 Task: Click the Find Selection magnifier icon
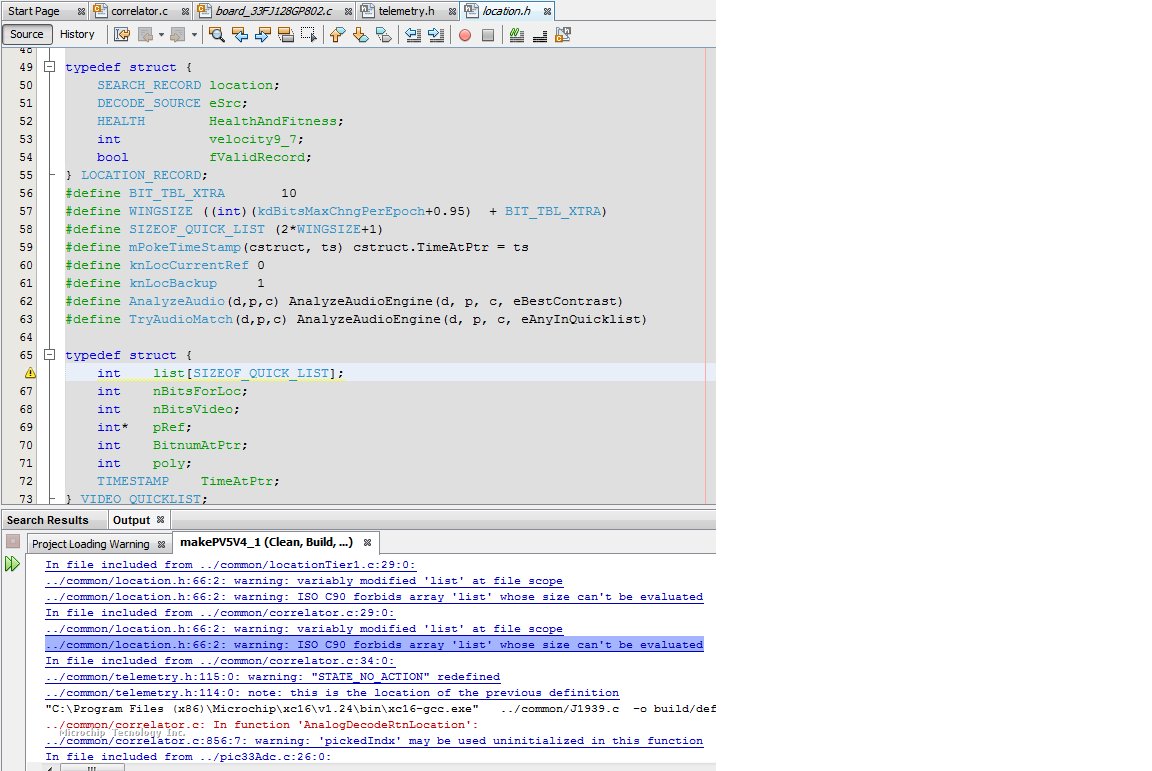tap(216, 34)
